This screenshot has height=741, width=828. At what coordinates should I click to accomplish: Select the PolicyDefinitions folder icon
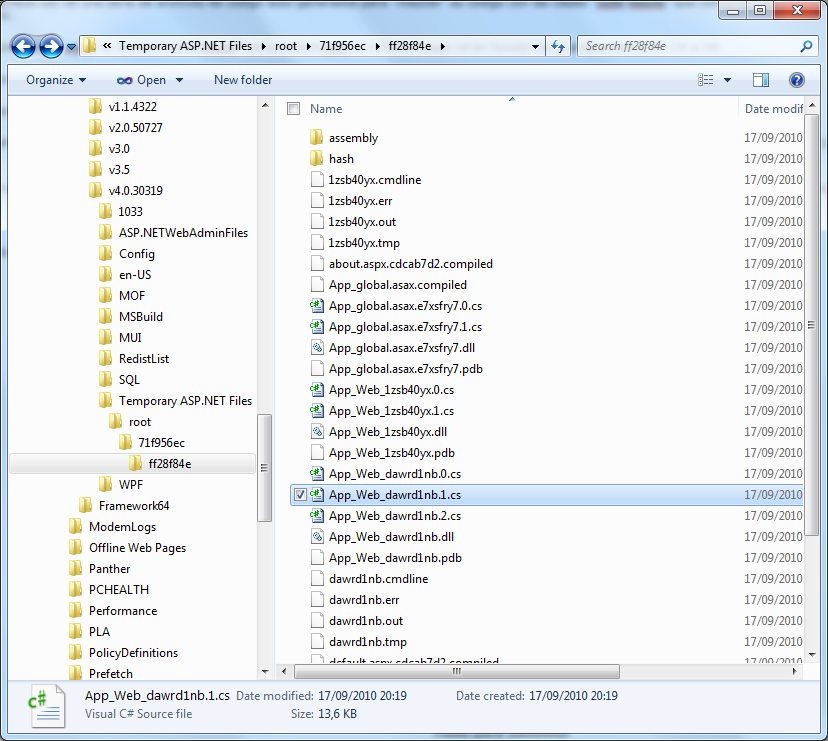[76, 653]
